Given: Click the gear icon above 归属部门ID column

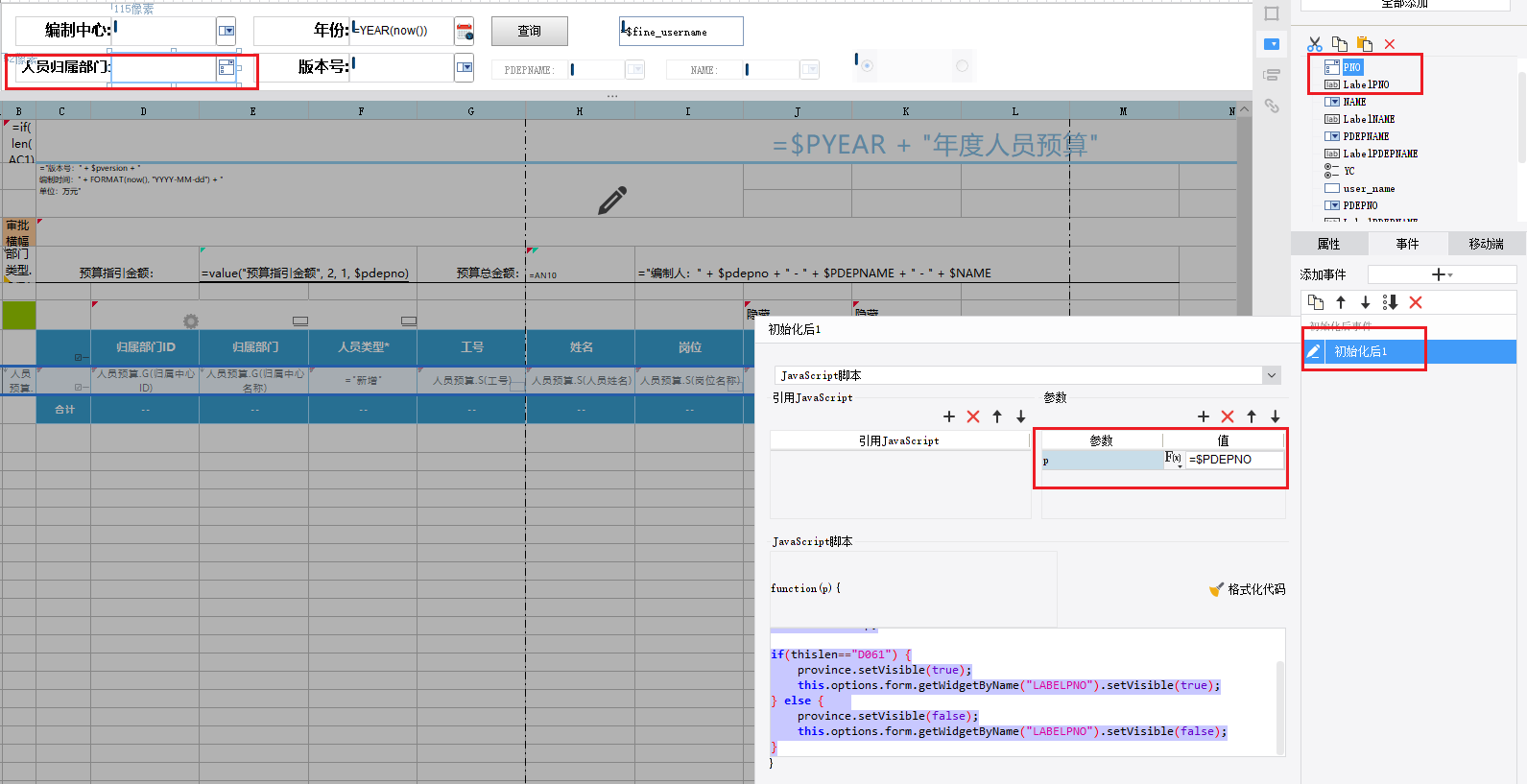Looking at the screenshot, I should [x=191, y=321].
